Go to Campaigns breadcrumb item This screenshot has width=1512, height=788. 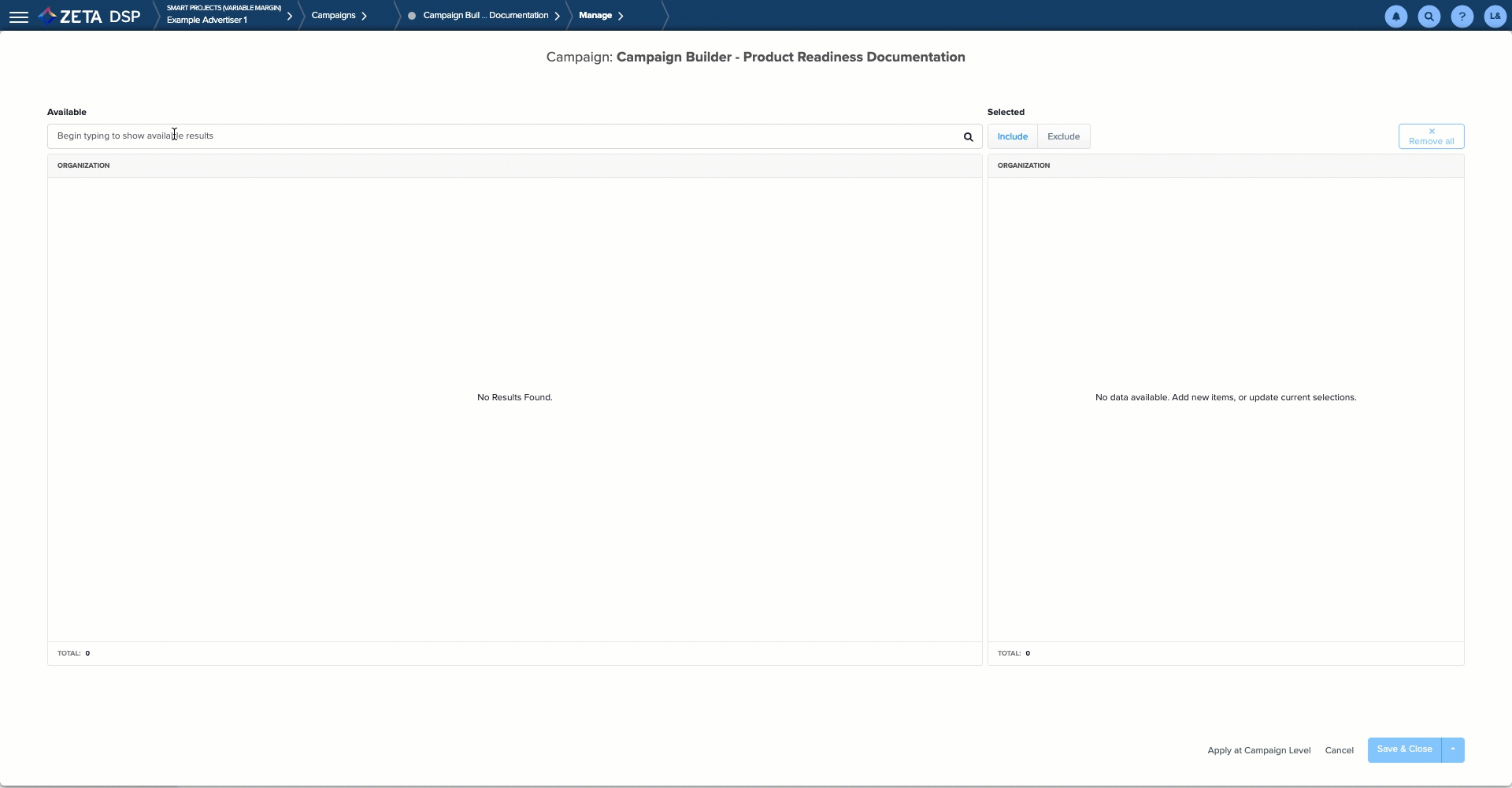click(333, 16)
